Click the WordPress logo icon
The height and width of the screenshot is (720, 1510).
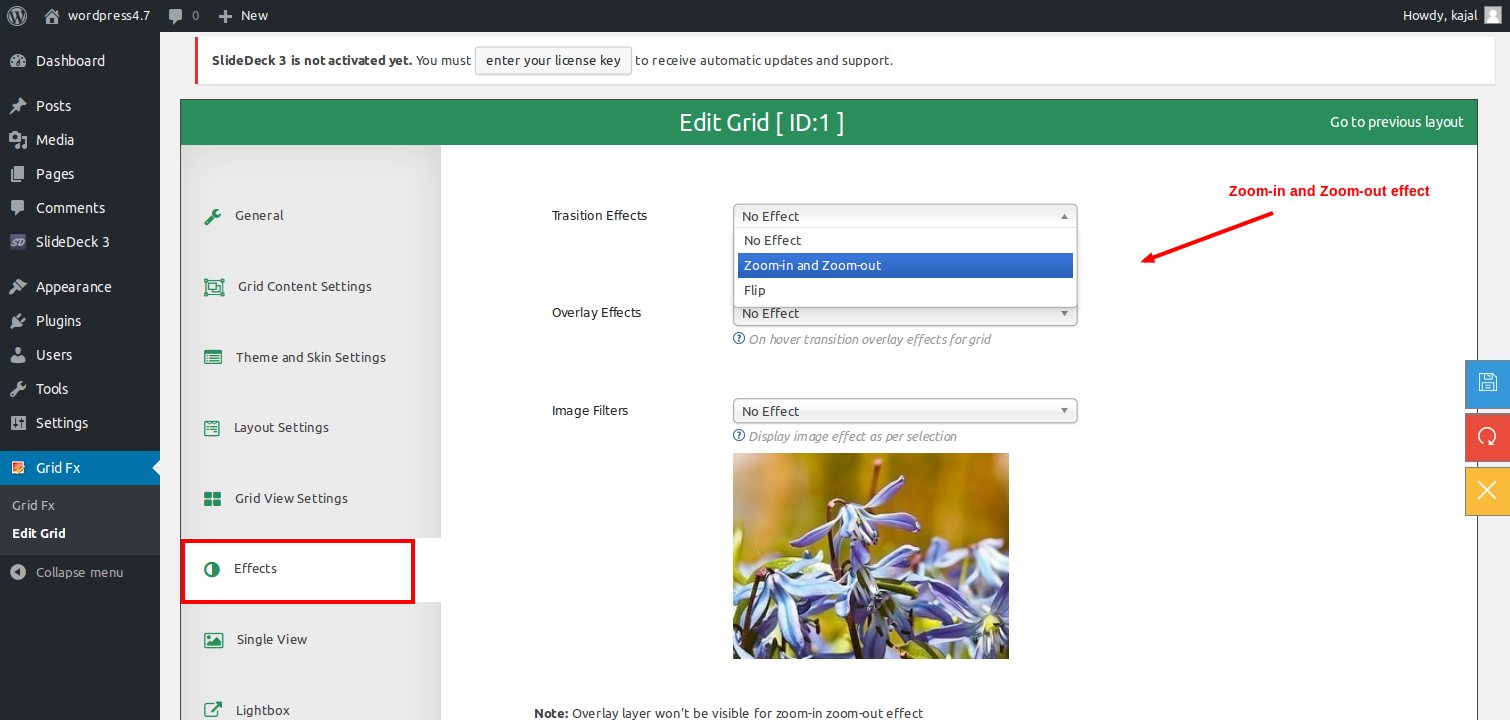tap(17, 15)
